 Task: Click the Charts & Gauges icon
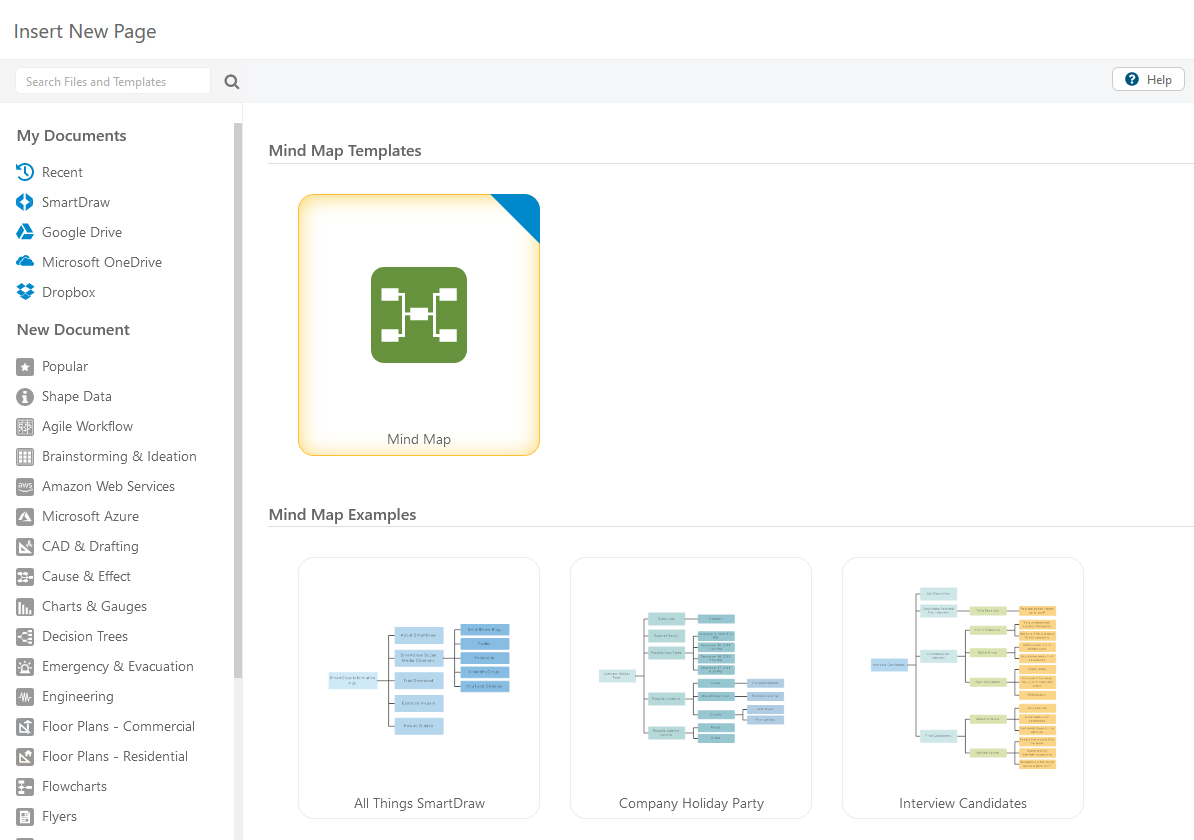click(x=25, y=606)
